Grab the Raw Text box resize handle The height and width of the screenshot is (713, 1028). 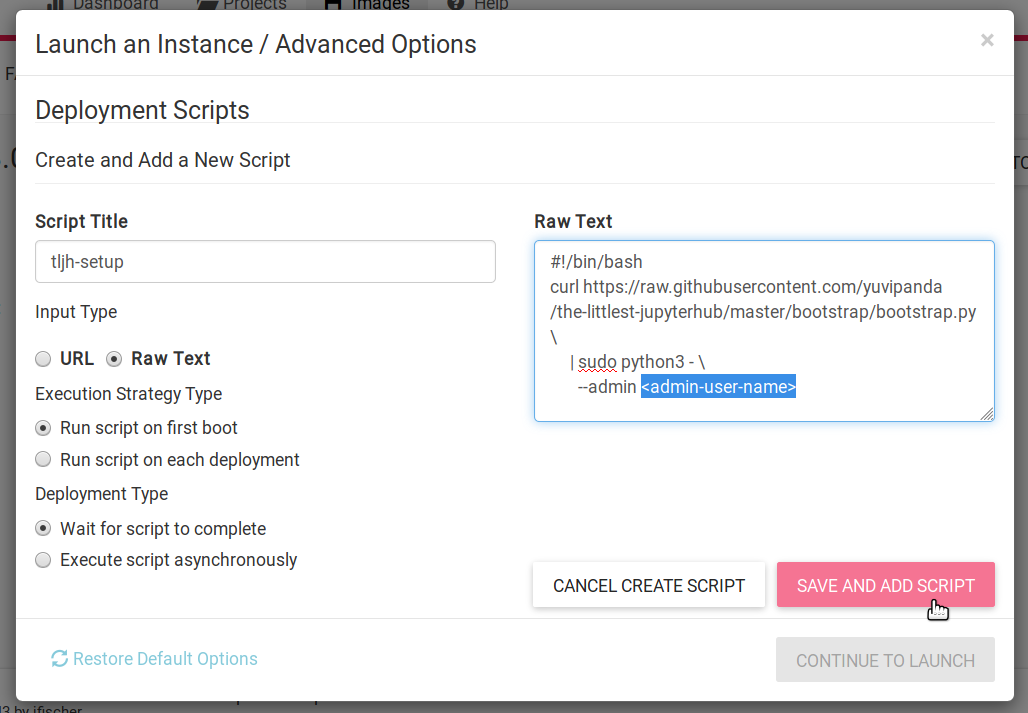pyautogui.click(x=986, y=413)
